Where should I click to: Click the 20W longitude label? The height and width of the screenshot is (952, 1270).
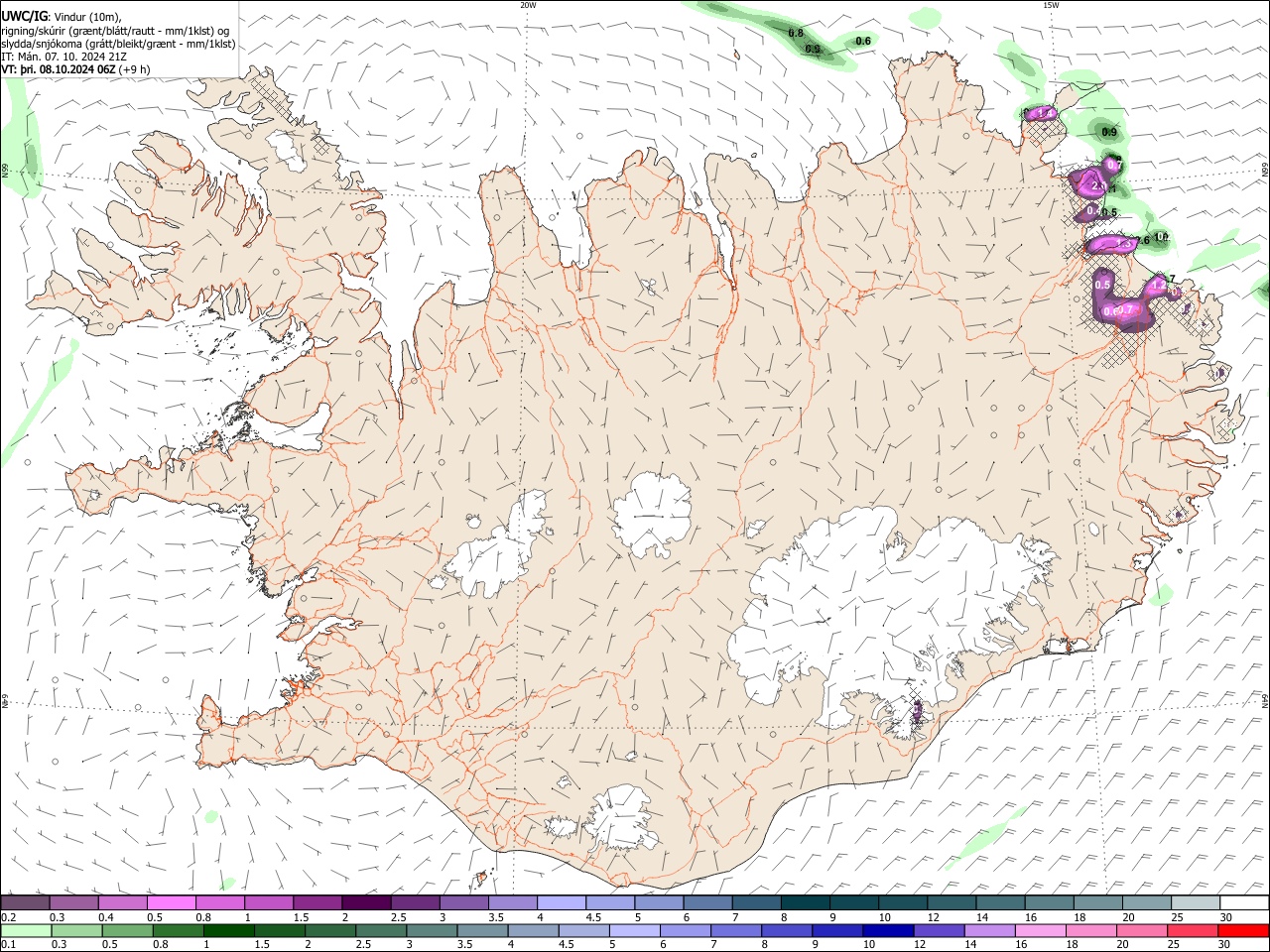point(528,5)
